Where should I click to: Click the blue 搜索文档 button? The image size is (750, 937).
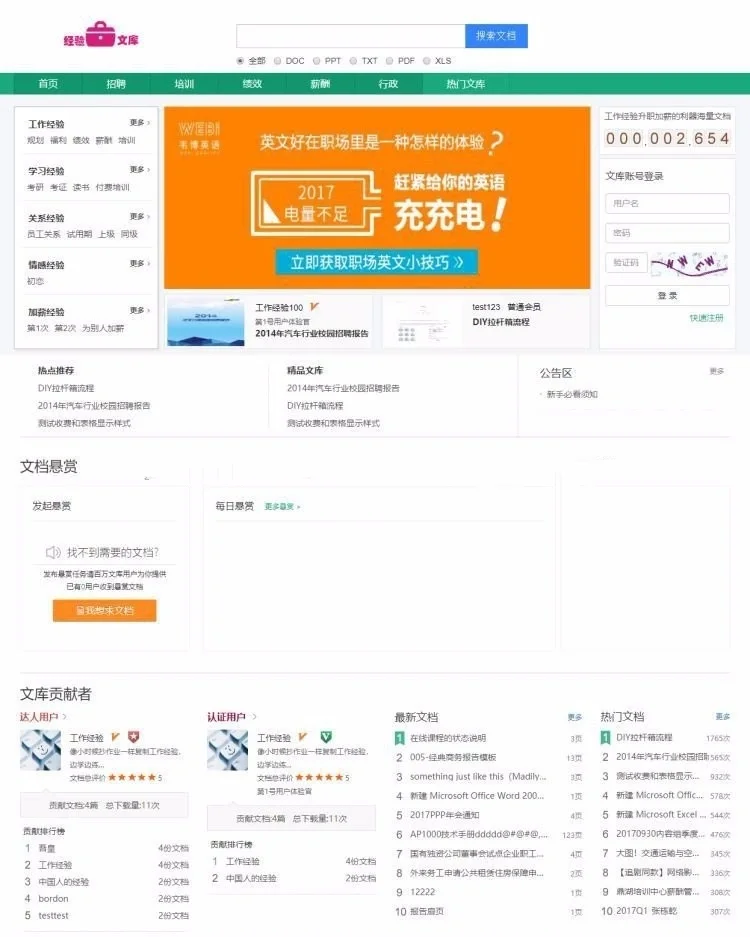[496, 36]
